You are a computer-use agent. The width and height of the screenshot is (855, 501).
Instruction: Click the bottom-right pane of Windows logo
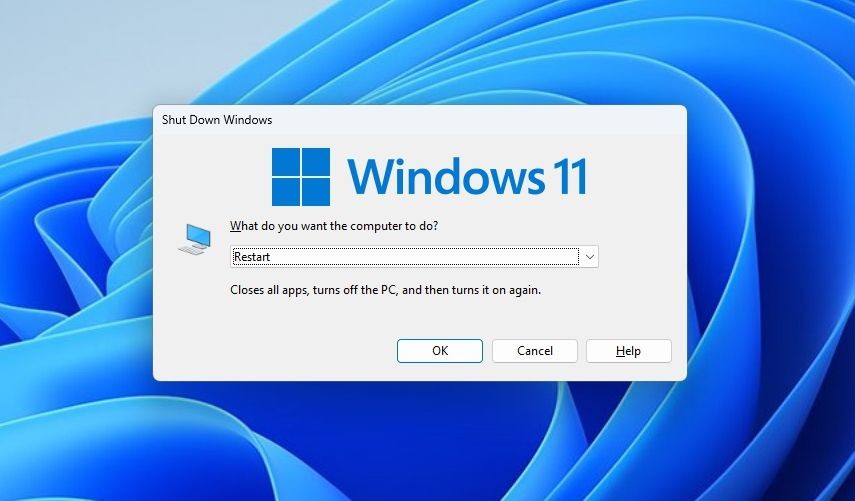tap(316, 192)
